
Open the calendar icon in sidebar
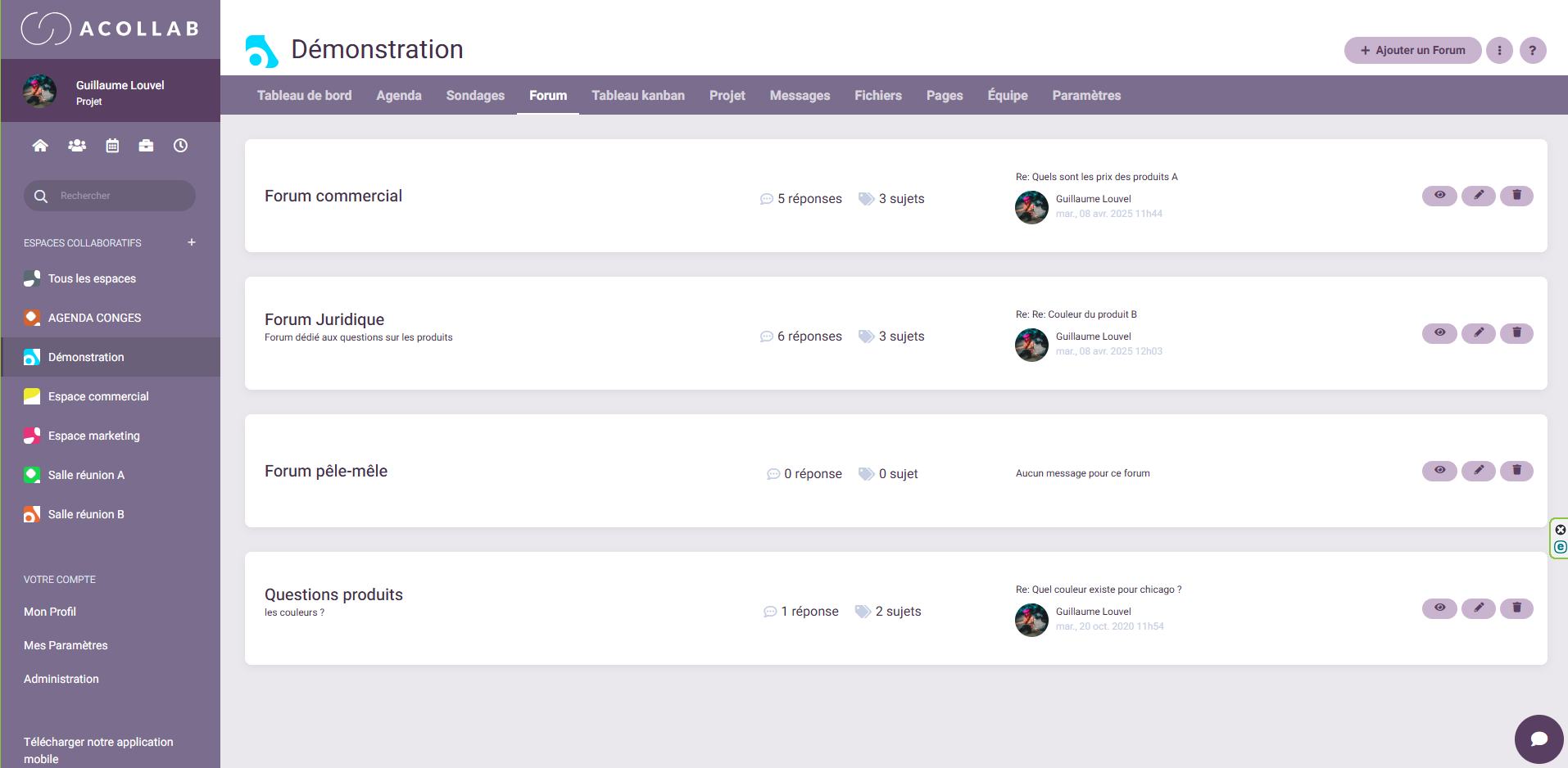112,146
